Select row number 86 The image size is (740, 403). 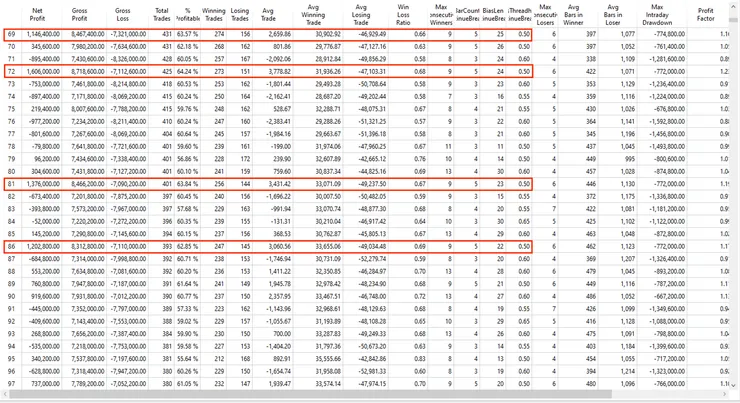pos(11,246)
